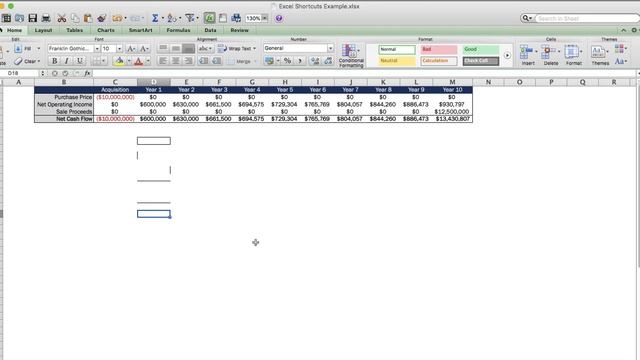Viewport: 640px width, 360px height.
Task: Click the Clear eraser icon
Action: pos(18,61)
